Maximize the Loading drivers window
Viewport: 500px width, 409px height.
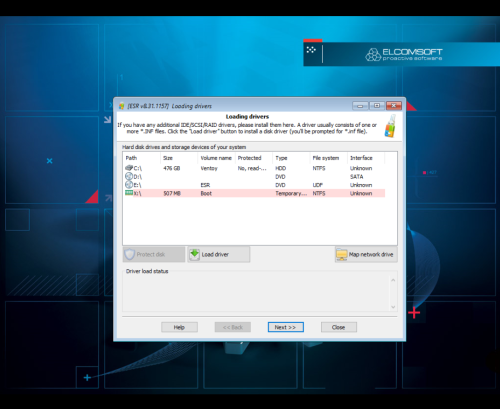click(377, 106)
